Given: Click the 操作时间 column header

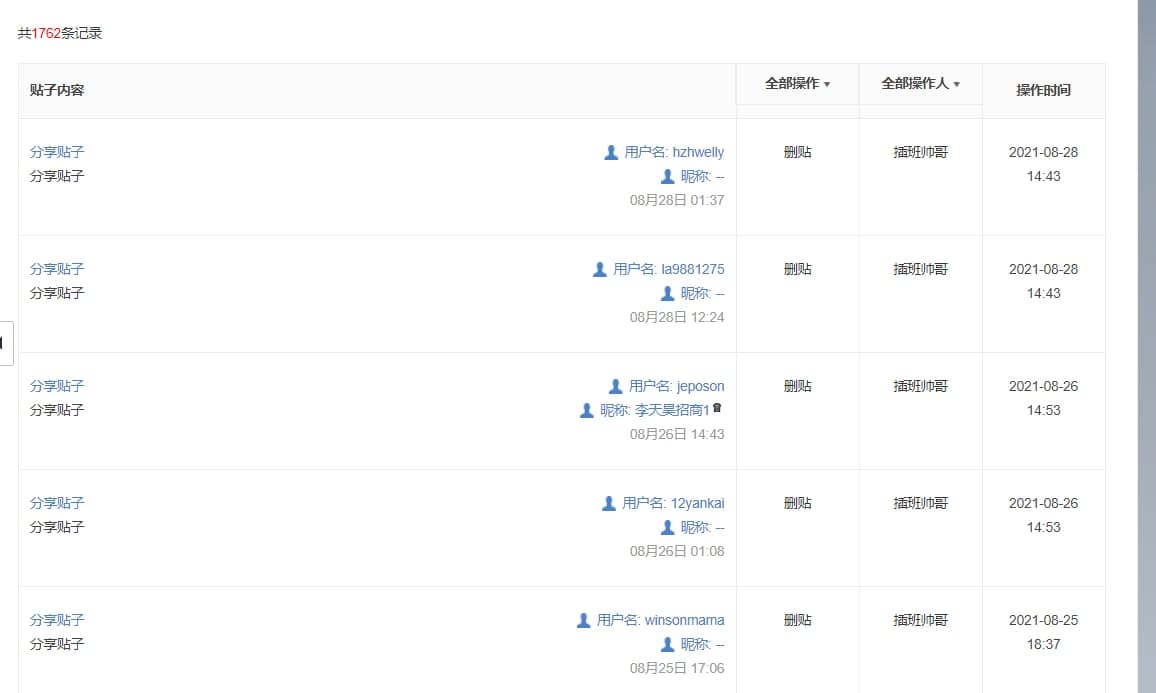Looking at the screenshot, I should click(x=1043, y=90).
